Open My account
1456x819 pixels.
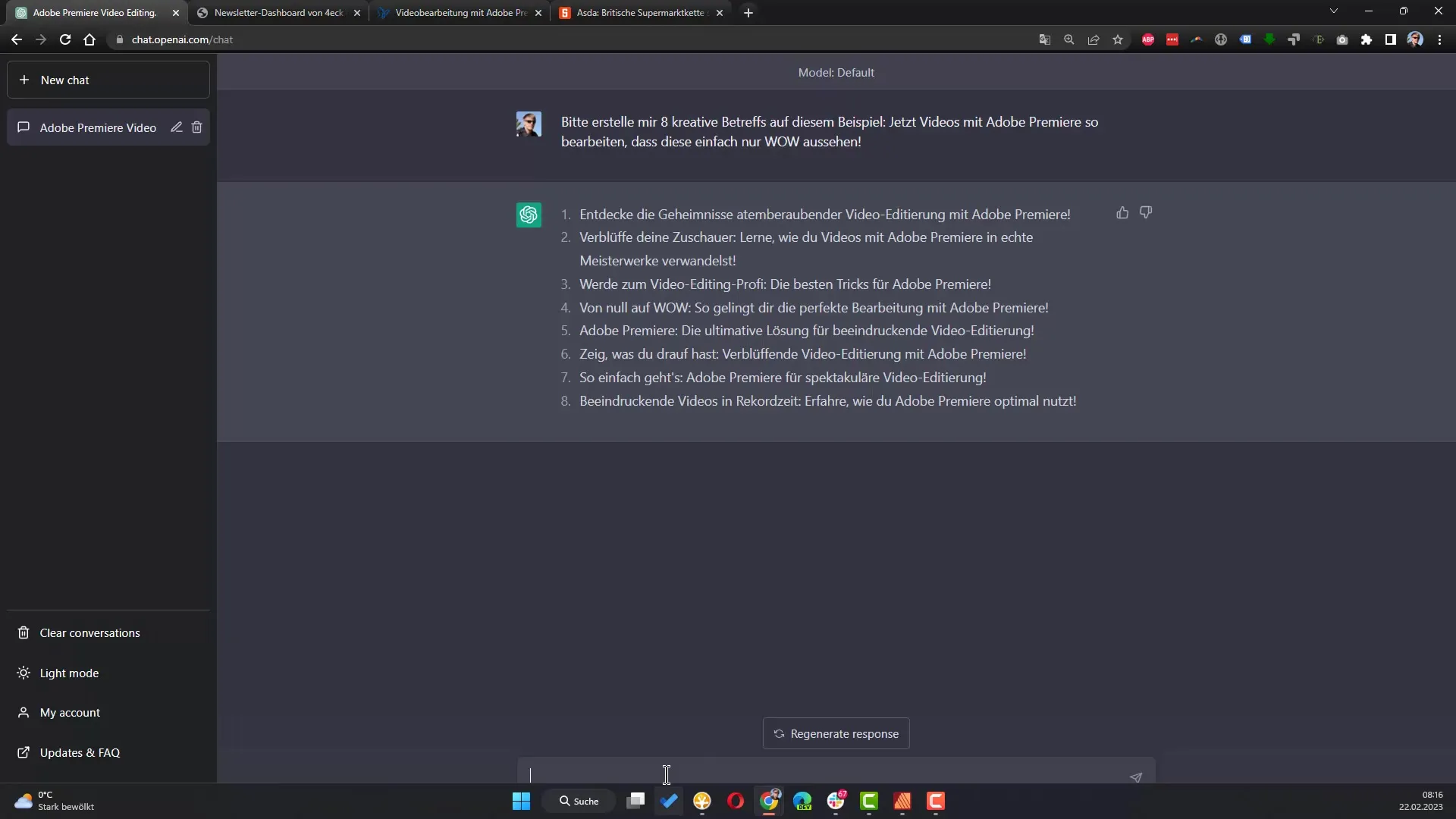pos(108,712)
